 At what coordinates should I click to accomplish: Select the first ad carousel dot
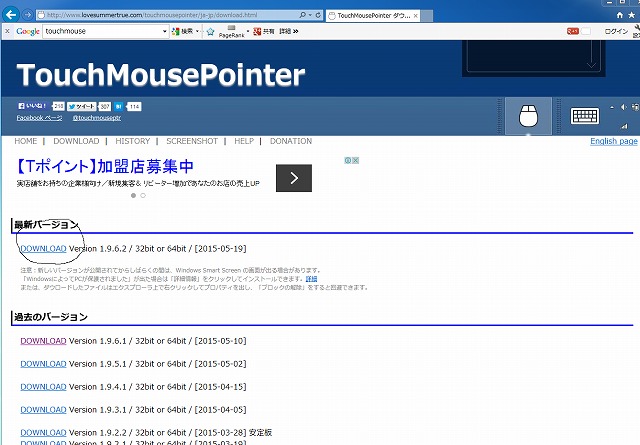(x=133, y=196)
